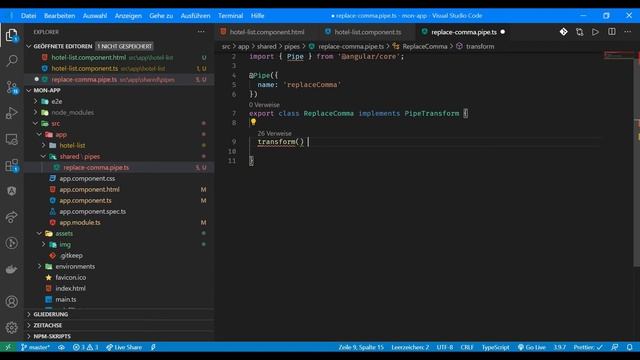640x360 pixels.
Task: Open the Terminal menu
Action: [230, 16]
